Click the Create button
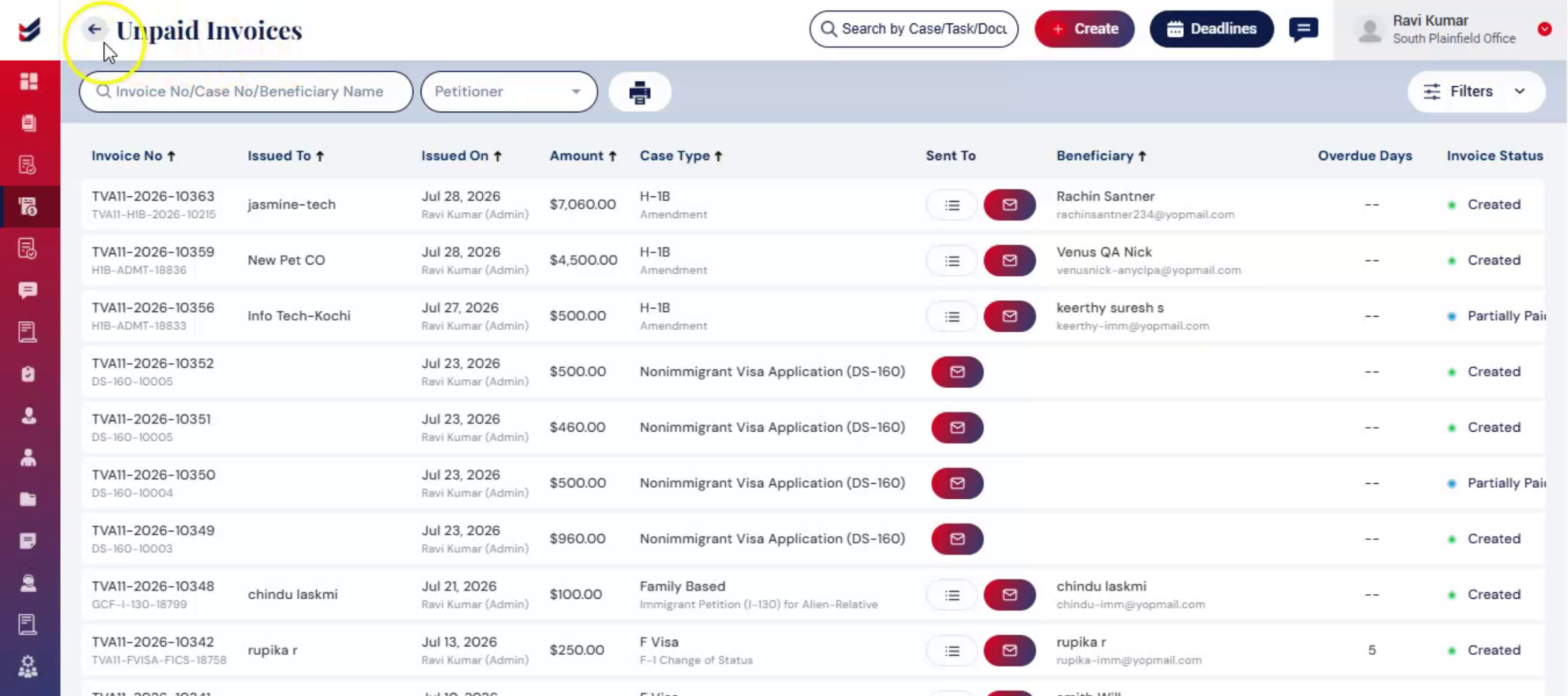 (1084, 29)
